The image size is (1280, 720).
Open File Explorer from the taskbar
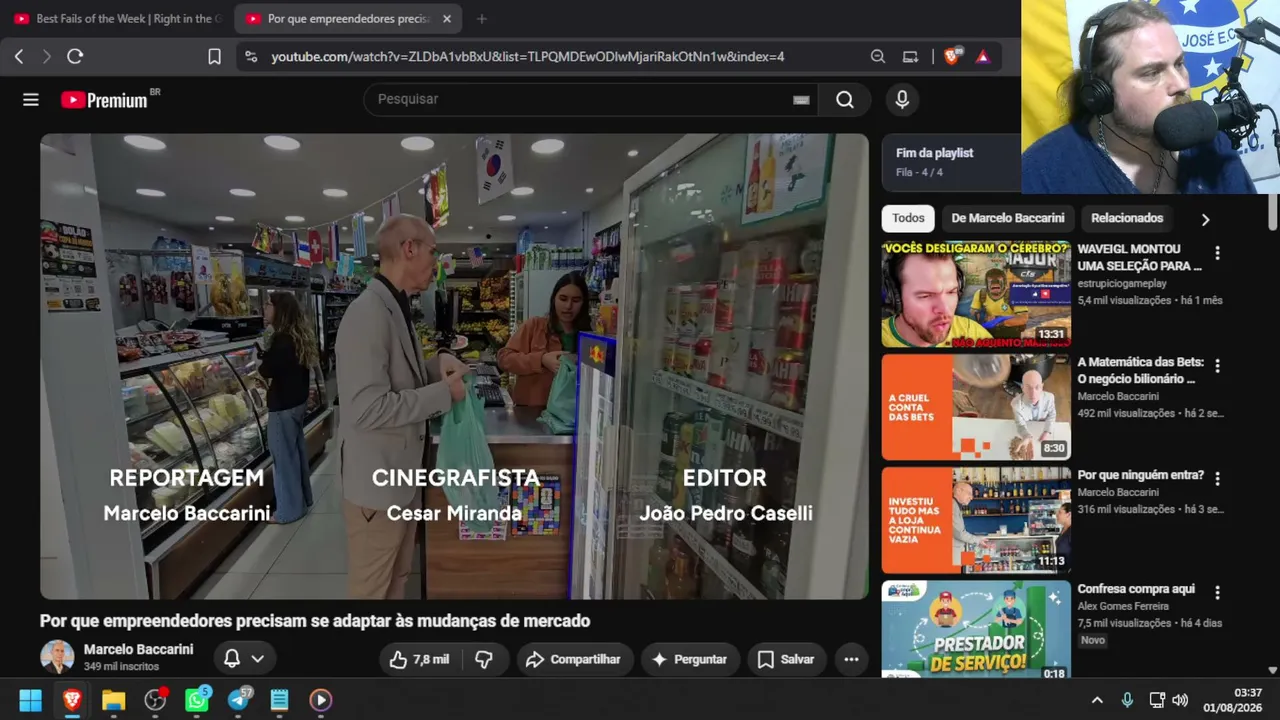[x=113, y=699]
